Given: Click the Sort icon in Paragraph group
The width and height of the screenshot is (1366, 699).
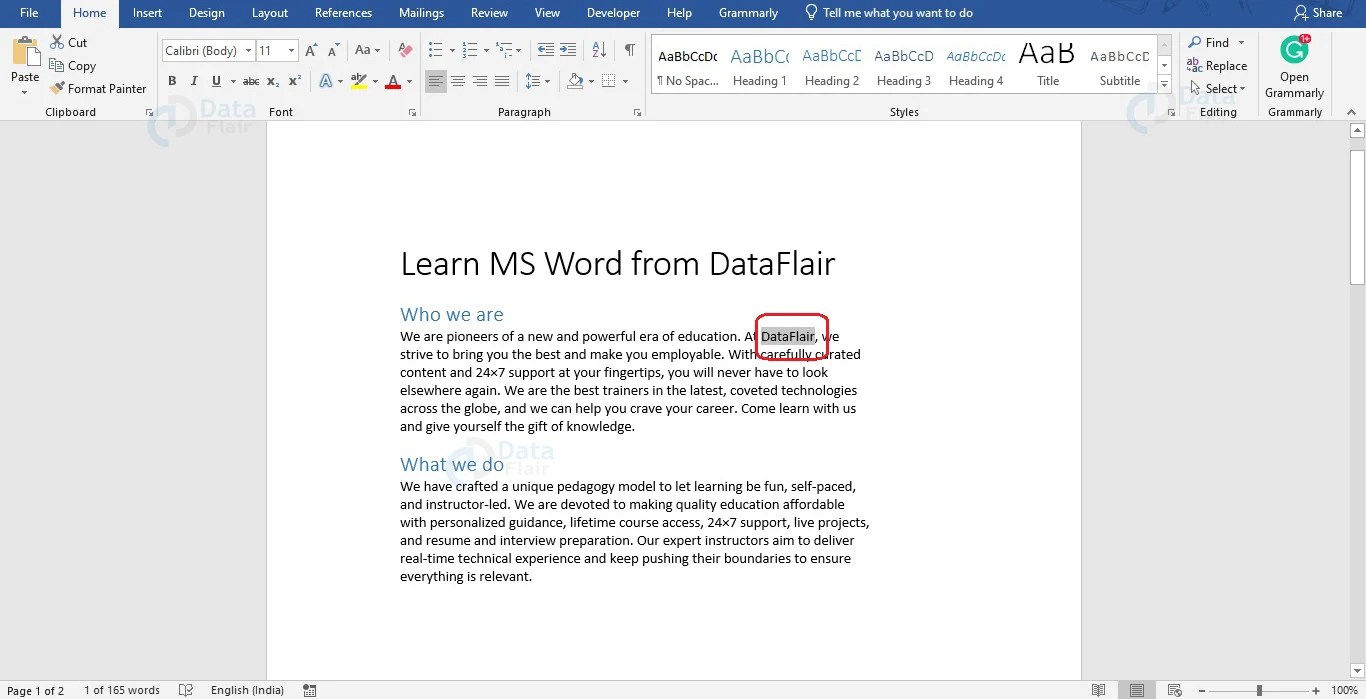Looking at the screenshot, I should (599, 48).
